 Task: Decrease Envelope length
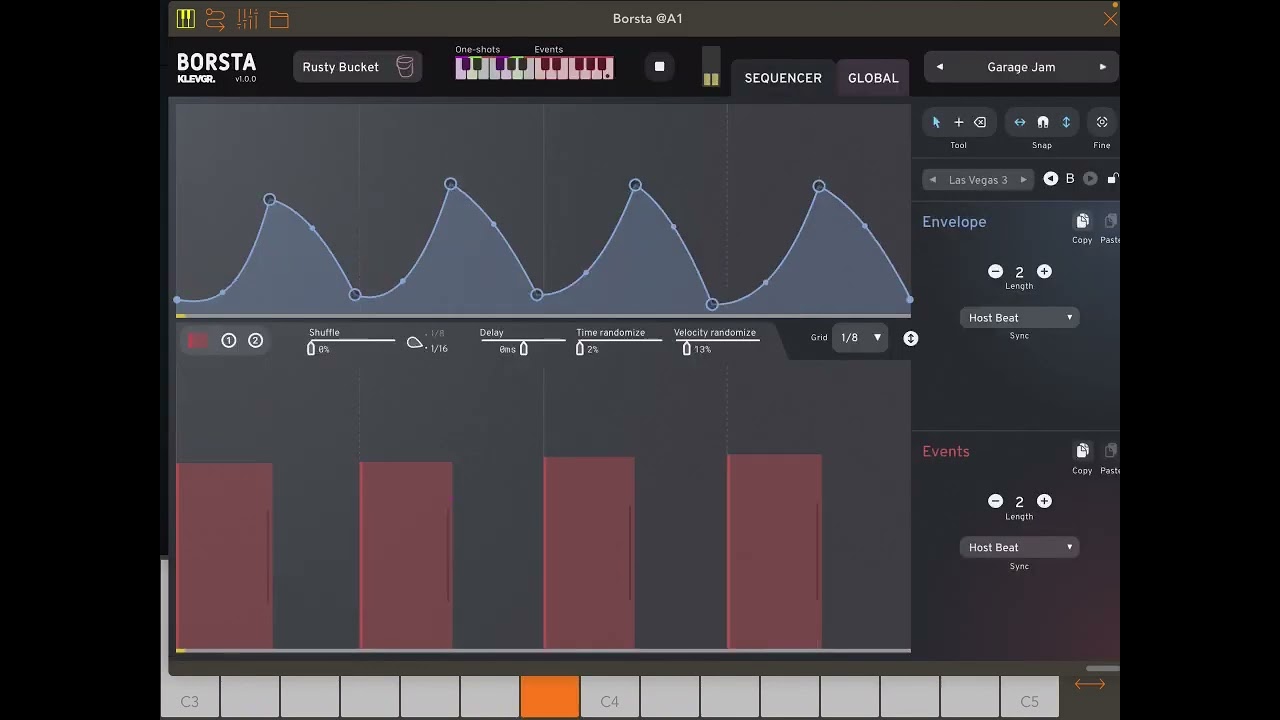pyautogui.click(x=995, y=272)
